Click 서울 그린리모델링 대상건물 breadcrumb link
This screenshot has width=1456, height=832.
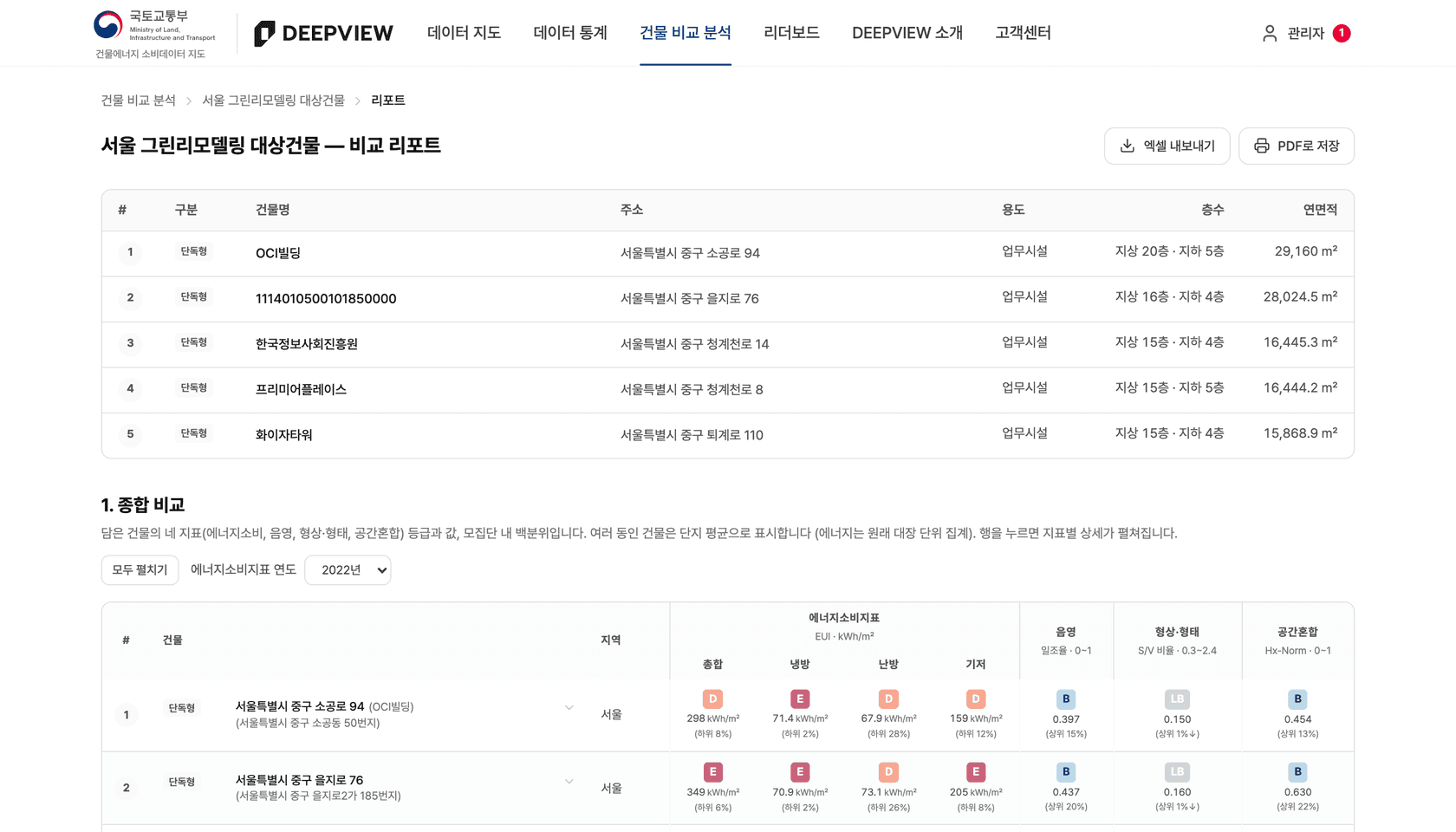[274, 101]
